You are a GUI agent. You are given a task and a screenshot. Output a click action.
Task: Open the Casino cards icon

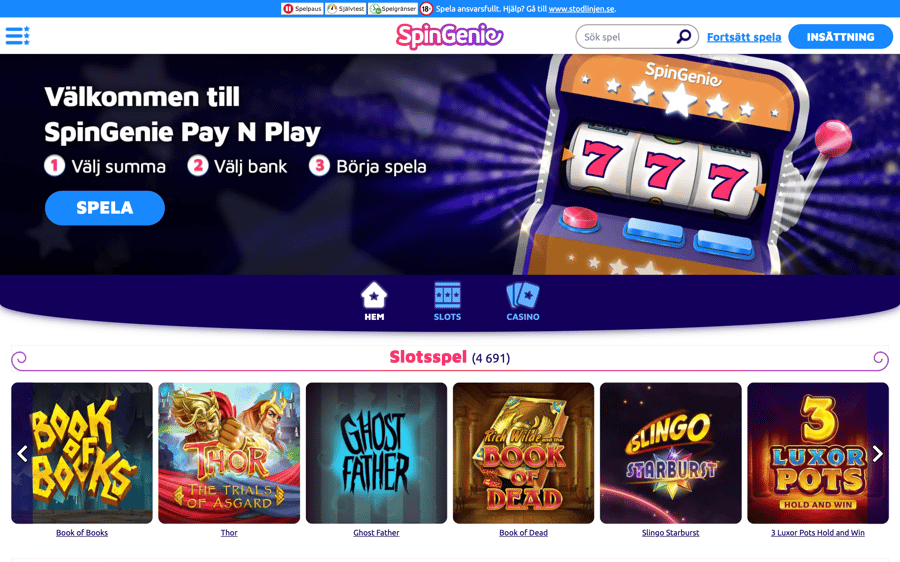pyautogui.click(x=522, y=301)
